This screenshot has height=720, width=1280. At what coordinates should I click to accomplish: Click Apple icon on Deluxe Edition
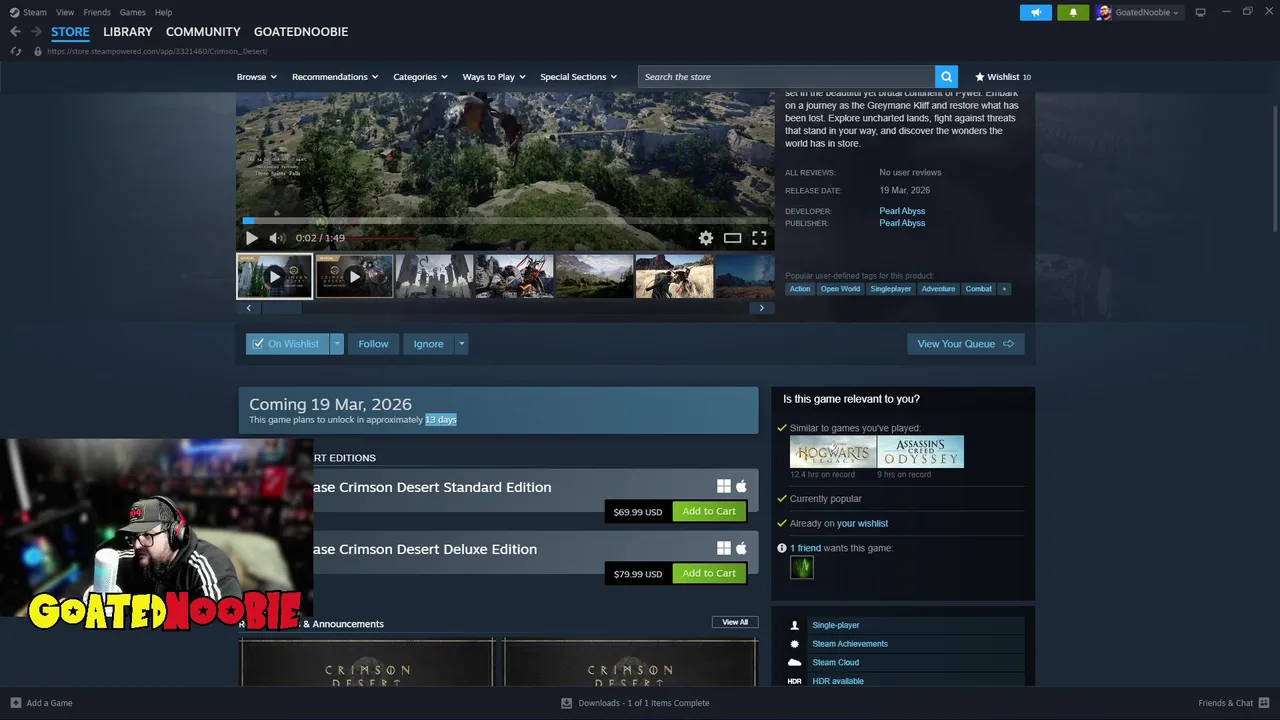coord(741,548)
